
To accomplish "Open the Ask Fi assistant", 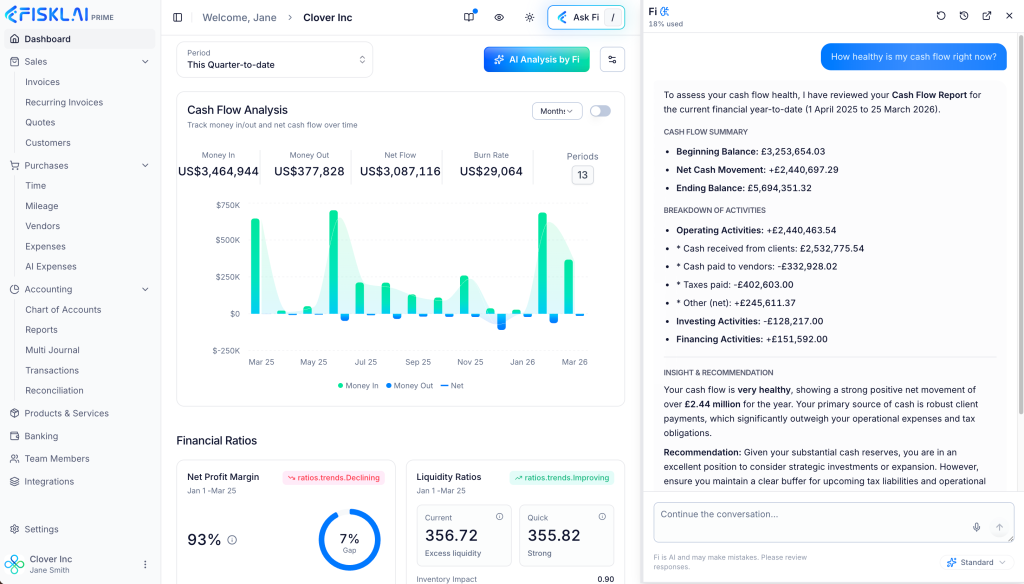I will 586,17.
